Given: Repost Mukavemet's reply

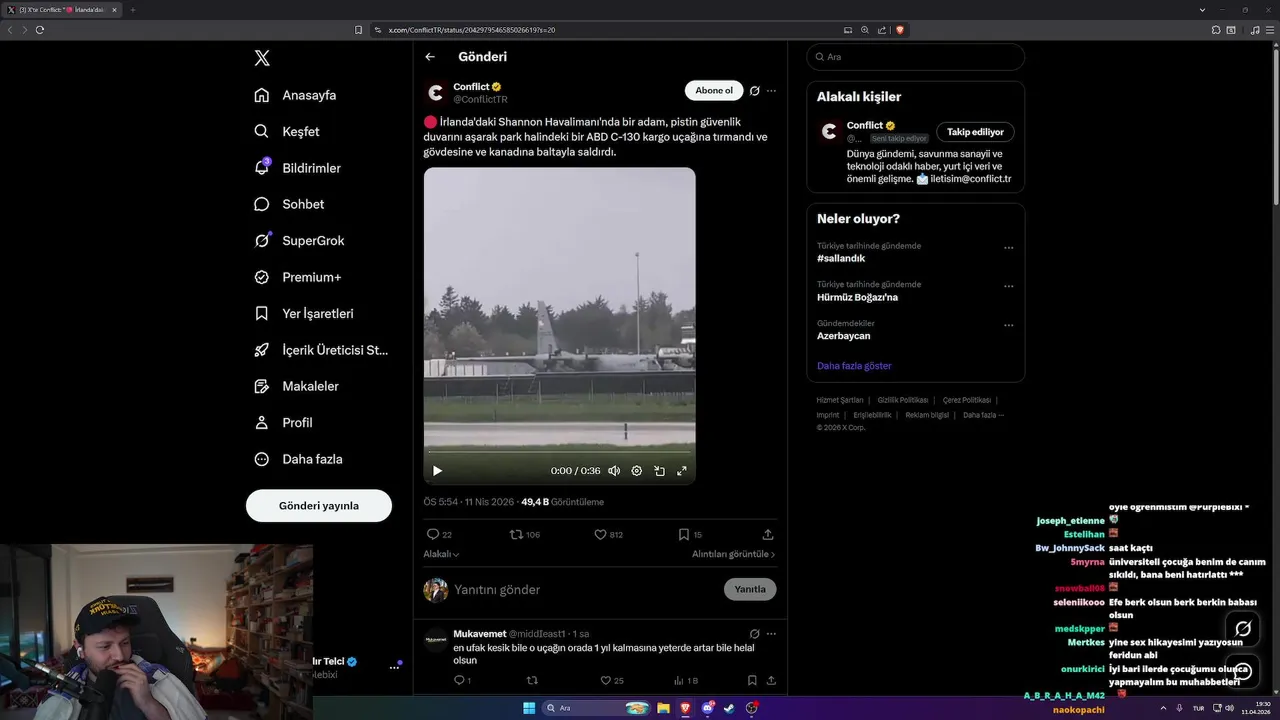Looking at the screenshot, I should pyautogui.click(x=532, y=681).
